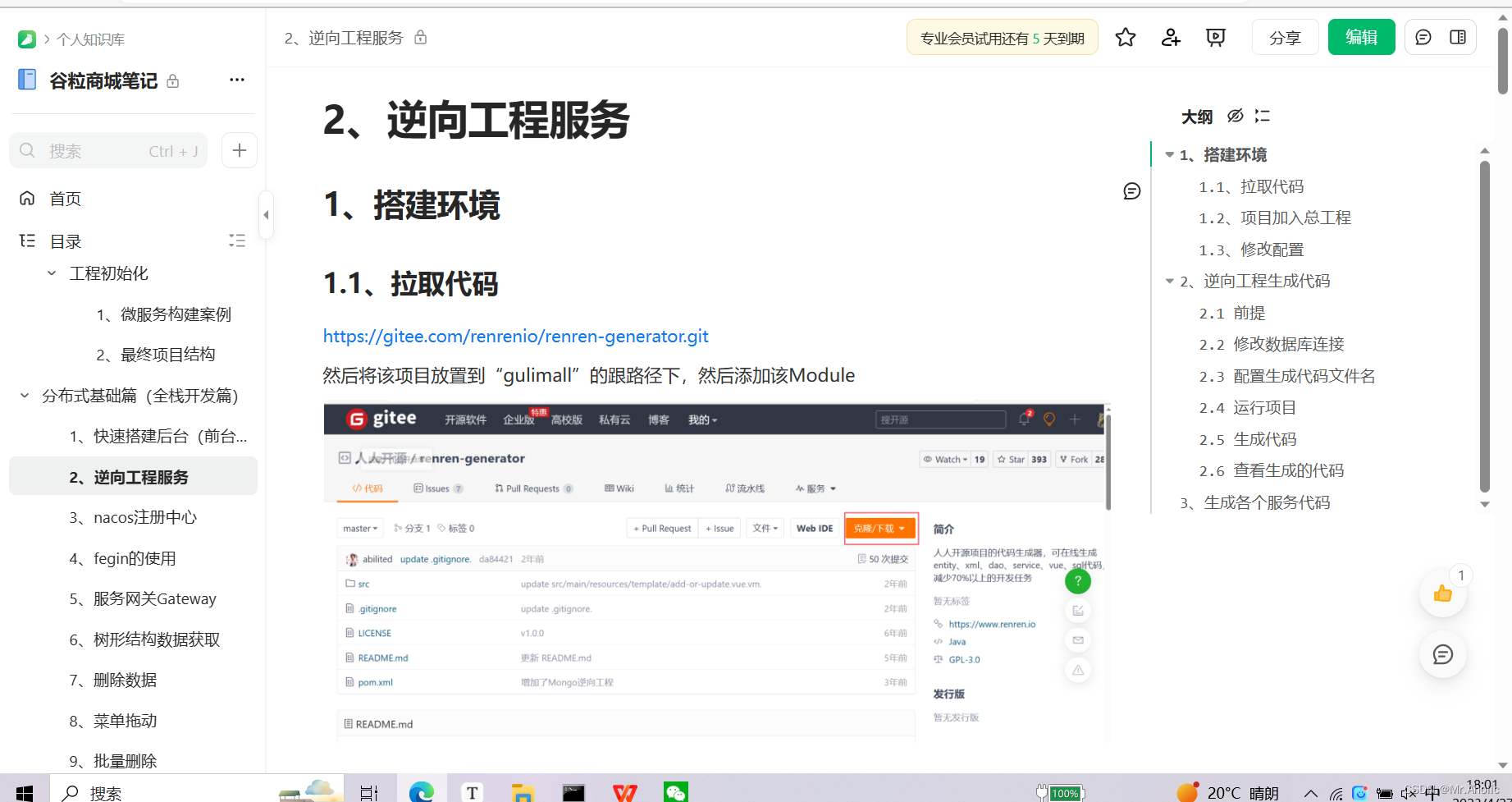This screenshot has height=802, width=1512.
Task: Collapse the 搭建环境 outline section
Action: click(x=1168, y=154)
